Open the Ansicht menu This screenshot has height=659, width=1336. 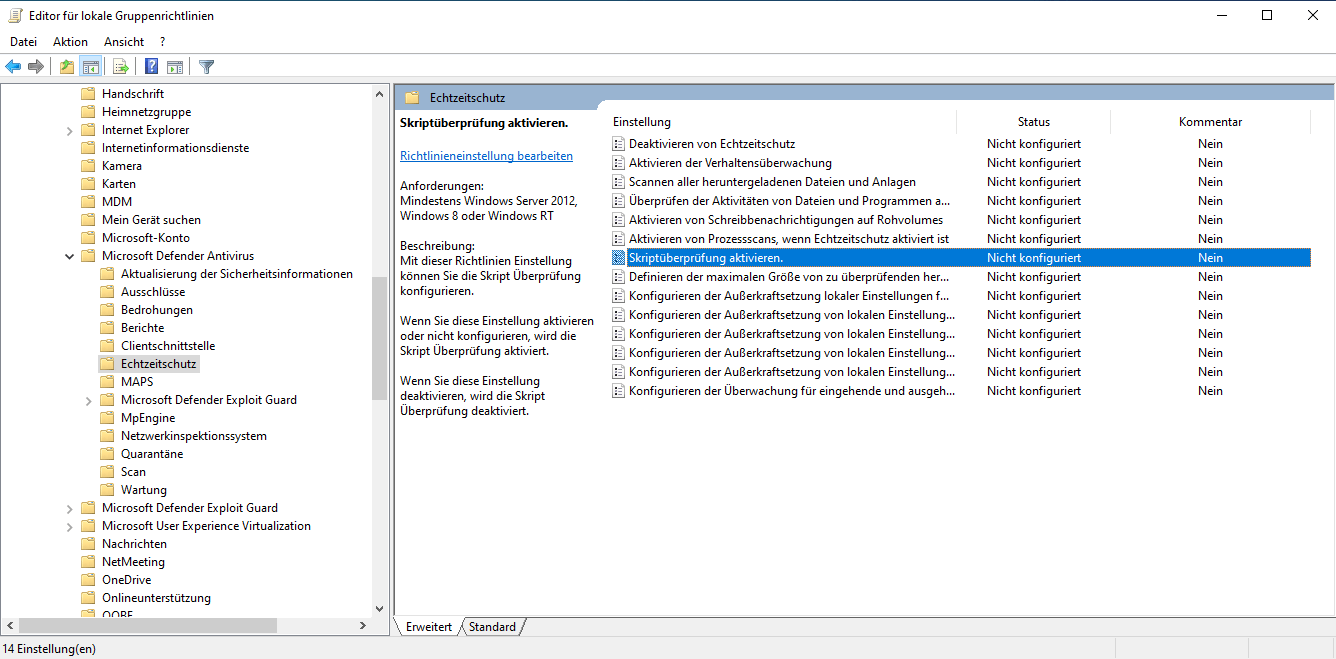click(x=124, y=42)
